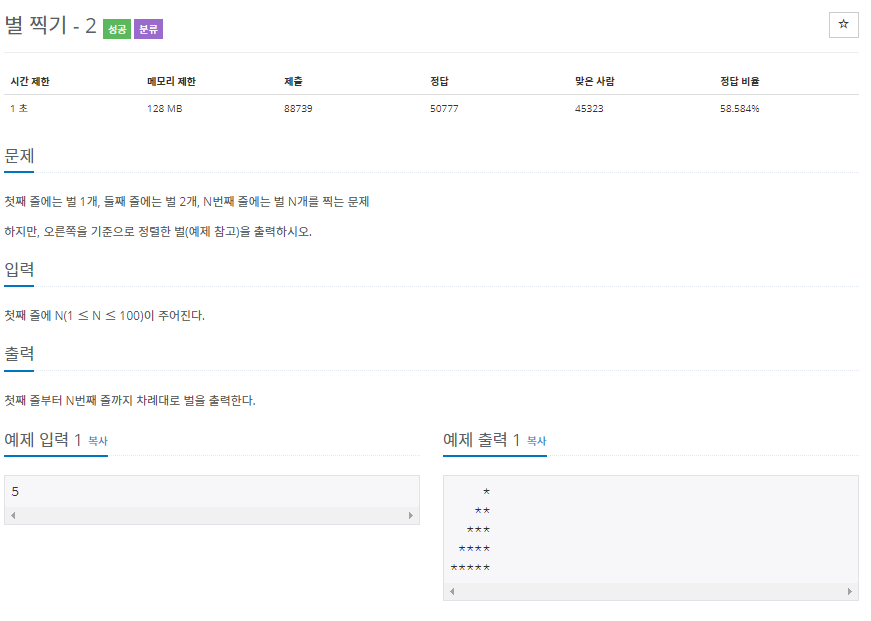Image resolution: width=871 pixels, height=621 pixels.
Task: Click the 맞은 사람 column header
Action: [594, 82]
